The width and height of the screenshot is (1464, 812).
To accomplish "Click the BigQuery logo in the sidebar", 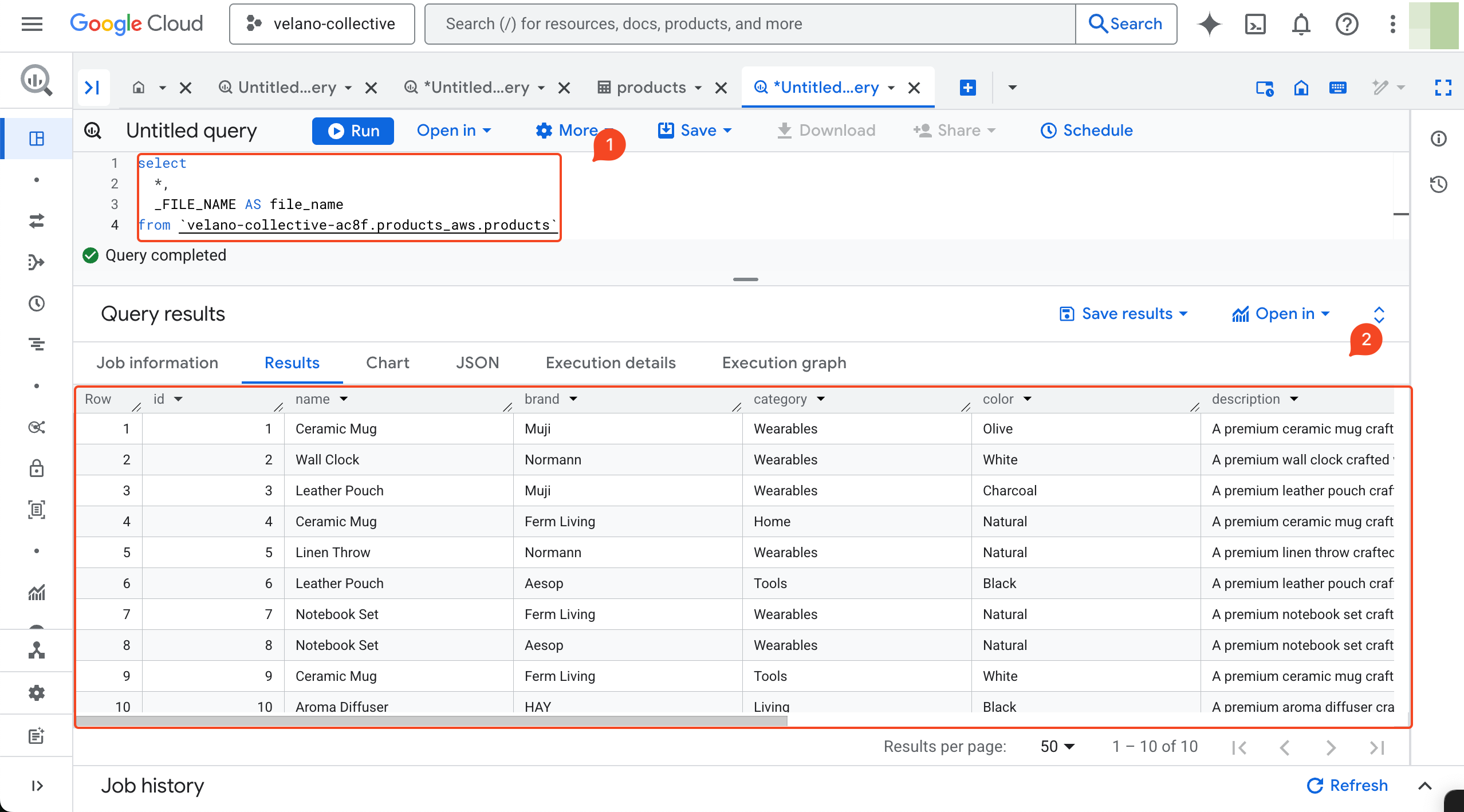I will click(37, 80).
